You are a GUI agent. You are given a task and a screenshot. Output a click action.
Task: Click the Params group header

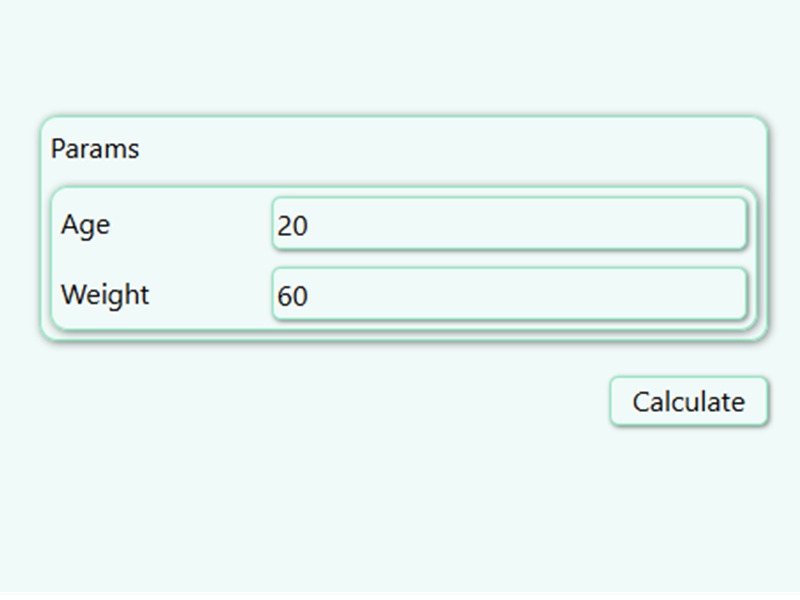(95, 148)
